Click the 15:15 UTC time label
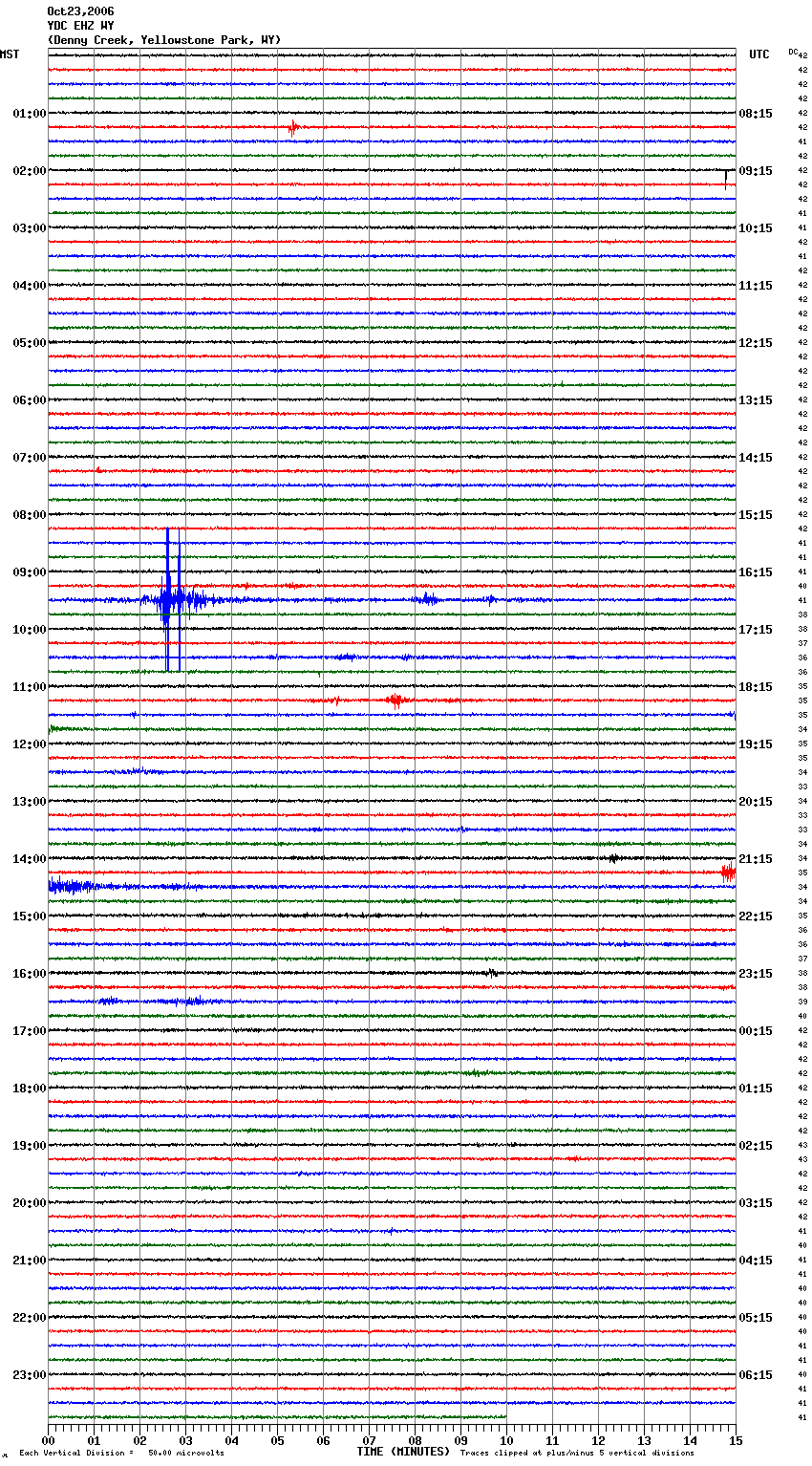 pyautogui.click(x=756, y=515)
